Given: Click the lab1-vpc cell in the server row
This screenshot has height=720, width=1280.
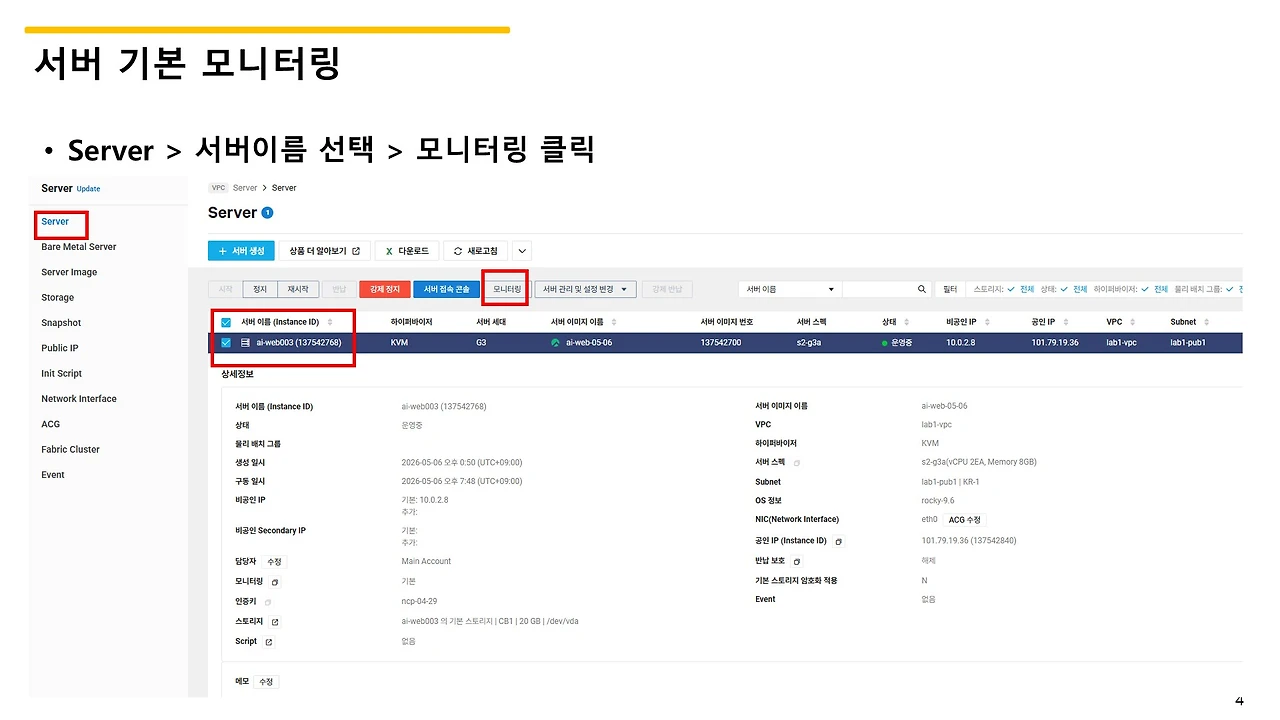Looking at the screenshot, I should coord(1121,343).
